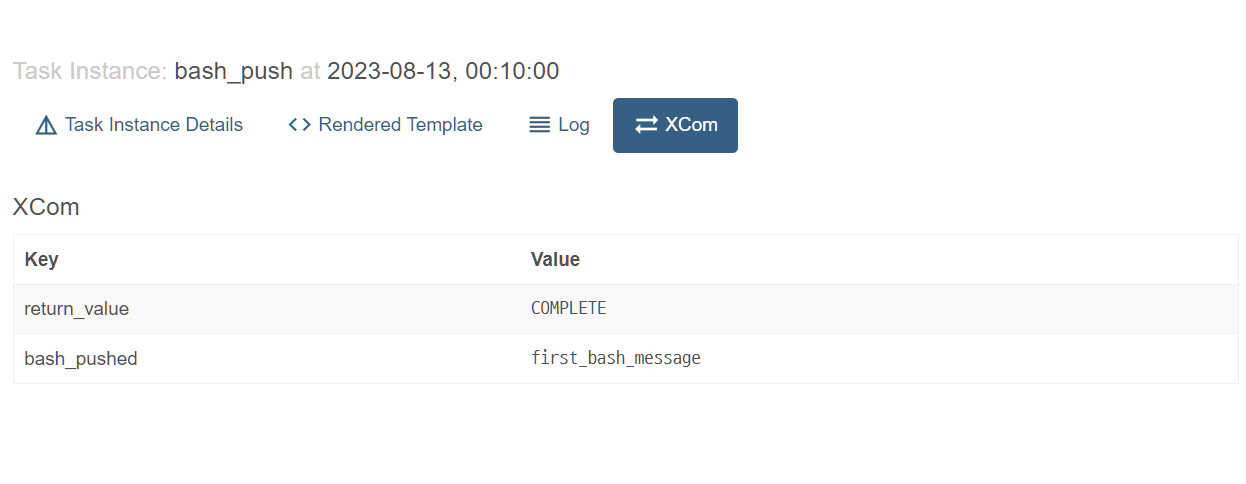The height and width of the screenshot is (484, 1246).
Task: Select the XCom tab label
Action: tap(691, 125)
